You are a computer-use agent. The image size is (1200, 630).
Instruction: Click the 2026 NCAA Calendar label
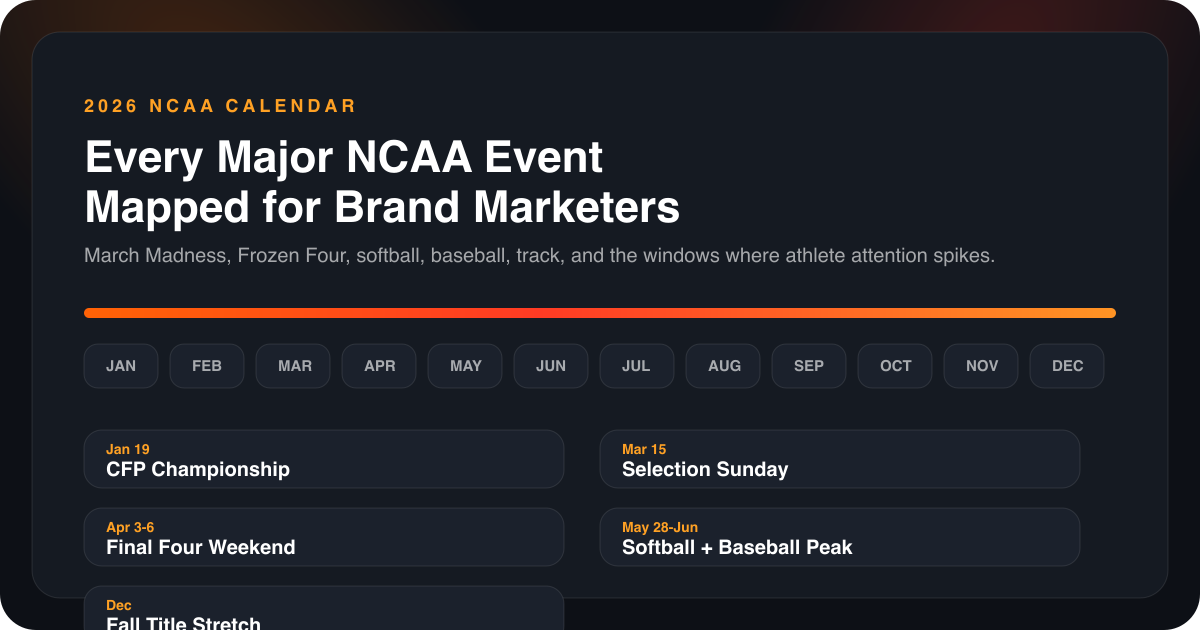coord(220,106)
